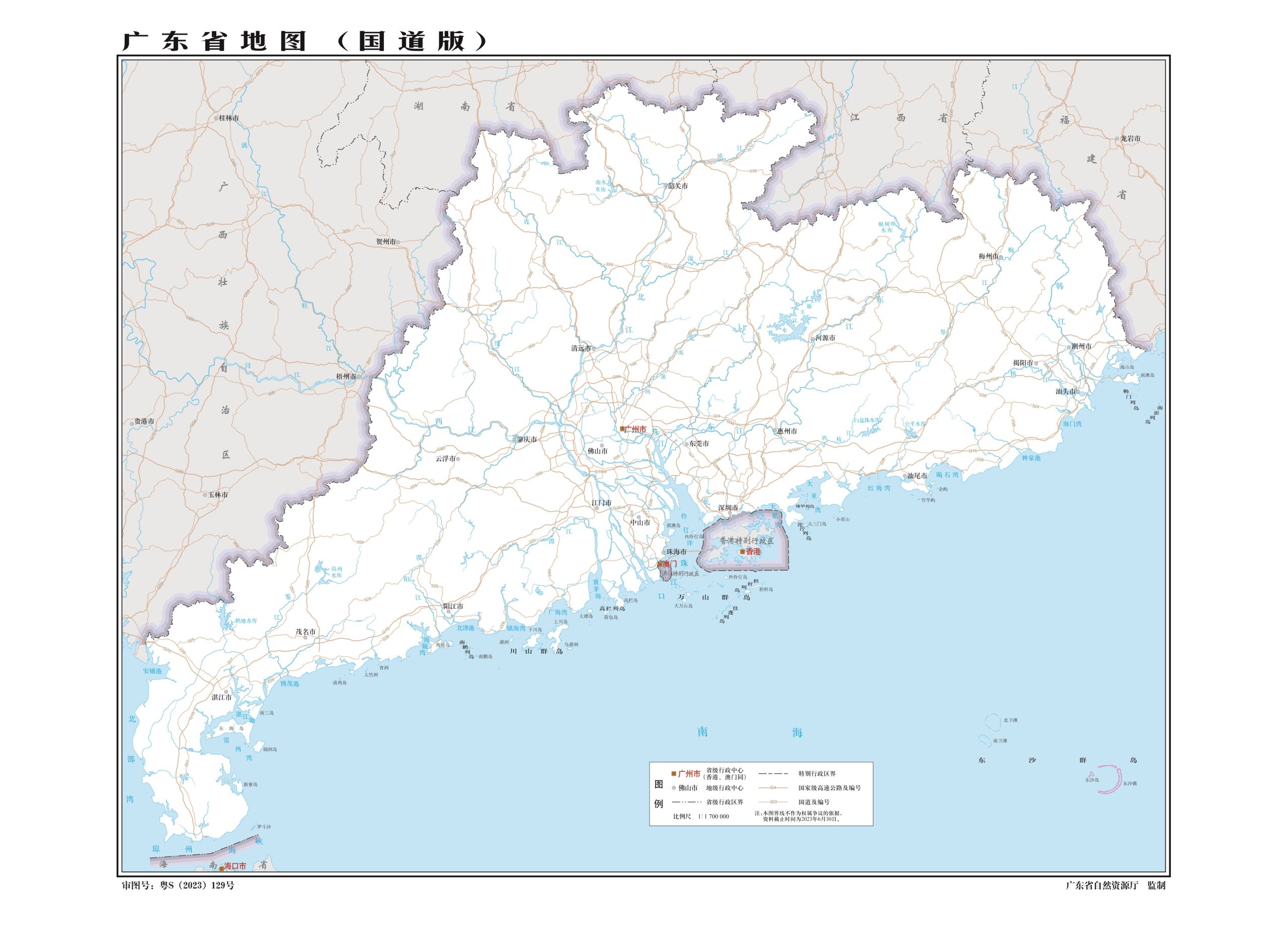Image resolution: width=1288 pixels, height=932 pixels.
Task: Click the scale text 1:1 700 000
Action: pyautogui.click(x=713, y=816)
